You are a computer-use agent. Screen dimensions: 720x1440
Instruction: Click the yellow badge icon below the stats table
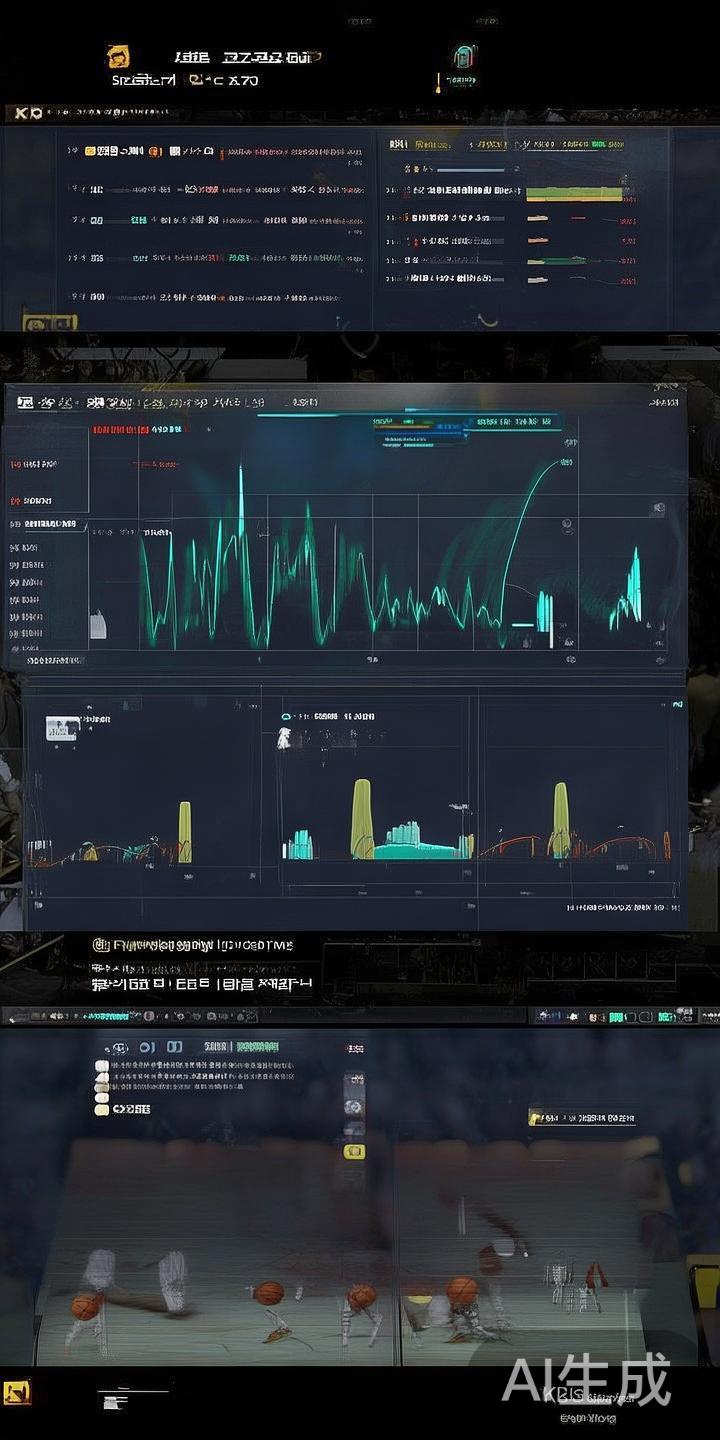coord(50,322)
